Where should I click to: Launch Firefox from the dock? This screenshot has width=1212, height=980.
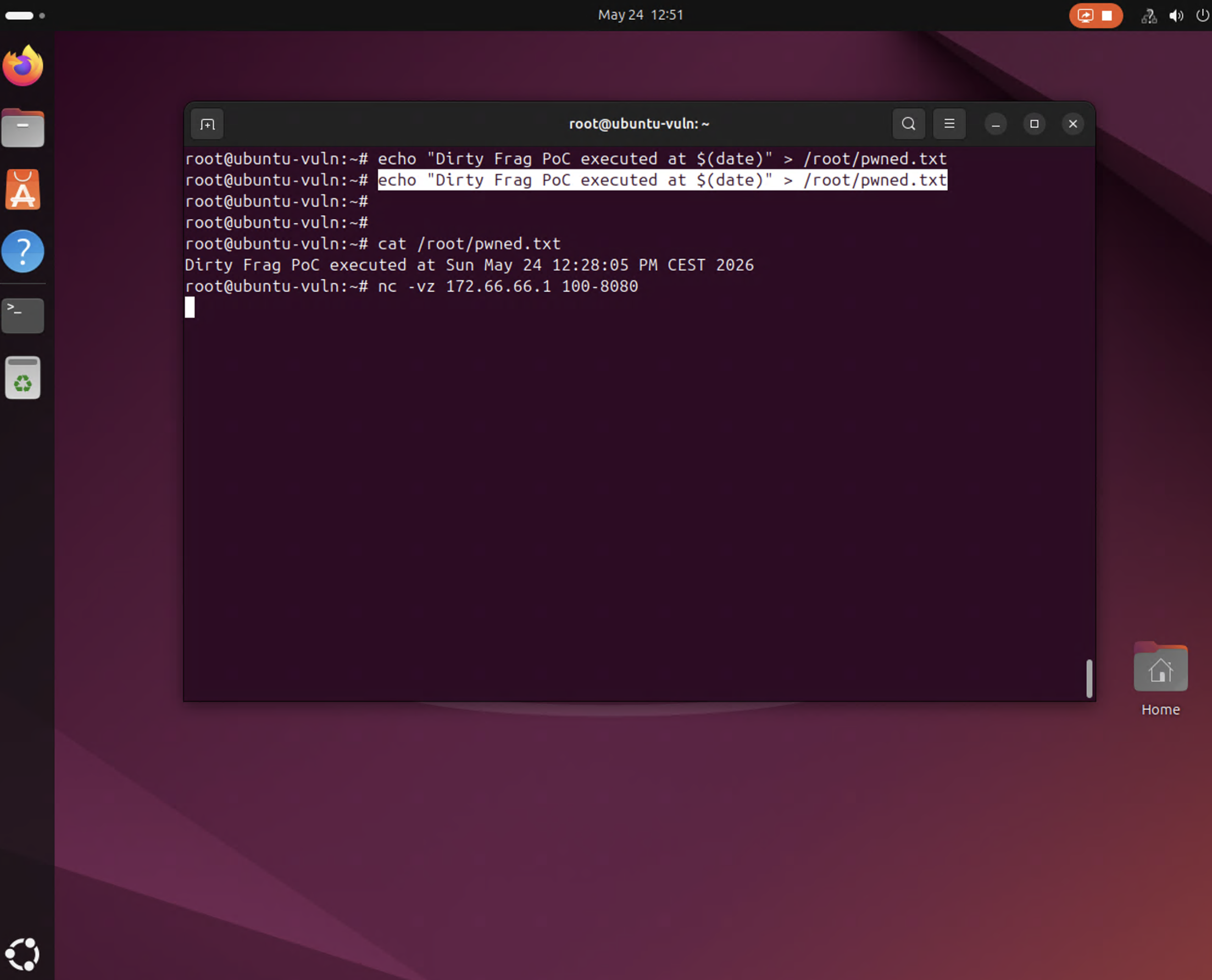[x=23, y=66]
